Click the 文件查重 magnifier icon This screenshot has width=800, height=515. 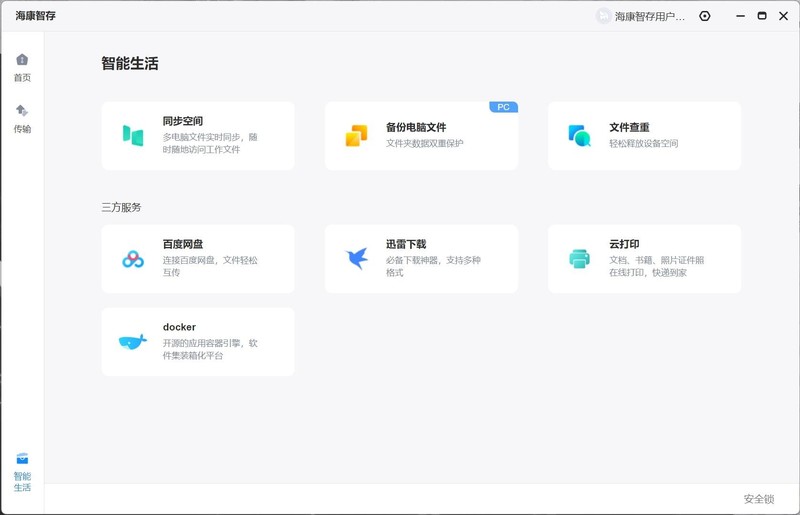pyautogui.click(x=580, y=136)
